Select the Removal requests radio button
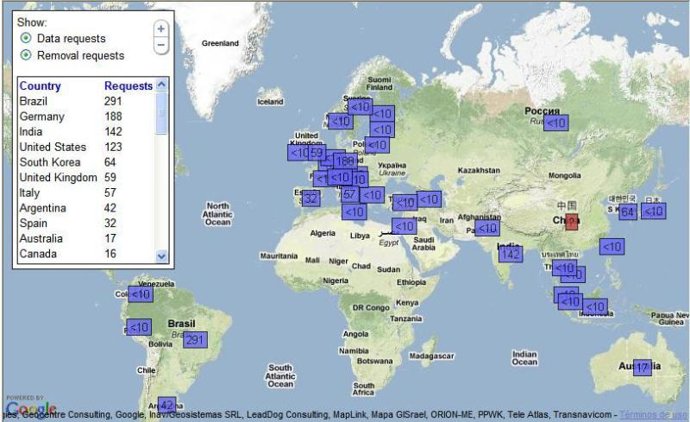Image resolution: width=690 pixels, height=422 pixels. 25,55
